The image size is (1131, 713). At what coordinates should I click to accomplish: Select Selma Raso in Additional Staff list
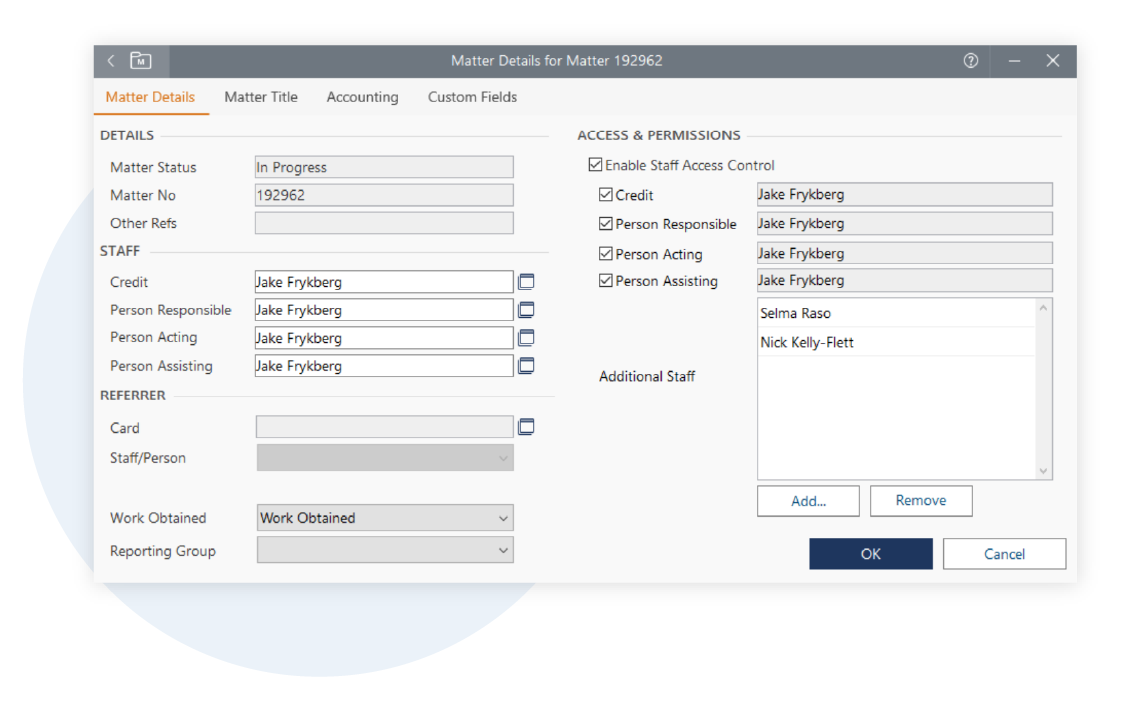point(795,313)
